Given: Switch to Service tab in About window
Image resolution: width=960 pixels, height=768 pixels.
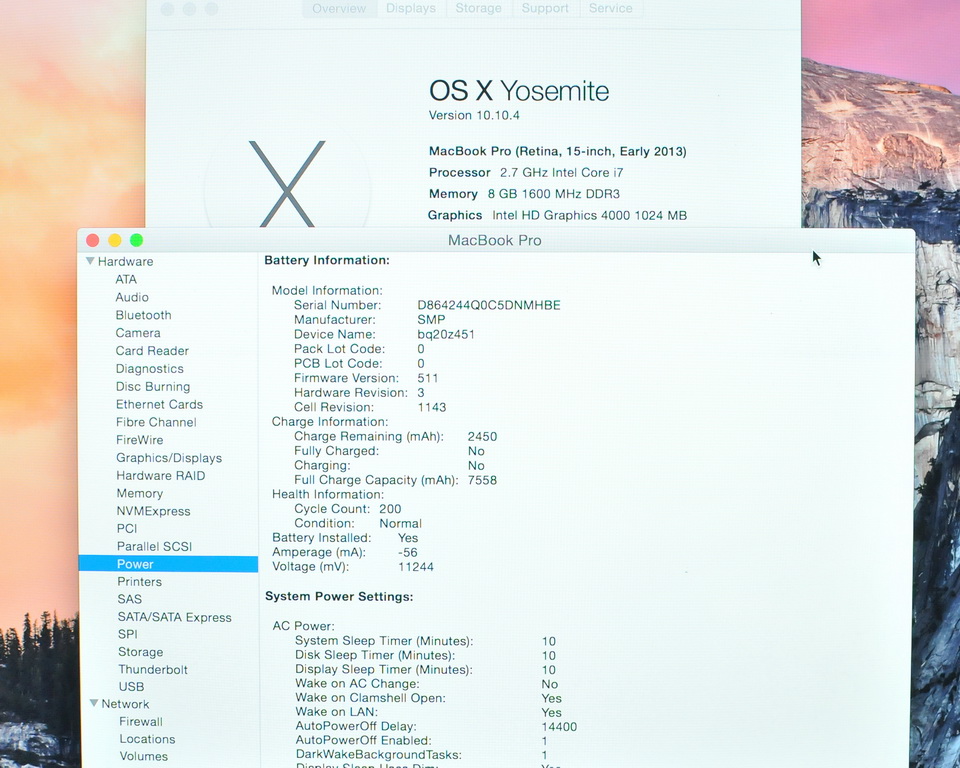Looking at the screenshot, I should [x=610, y=9].
